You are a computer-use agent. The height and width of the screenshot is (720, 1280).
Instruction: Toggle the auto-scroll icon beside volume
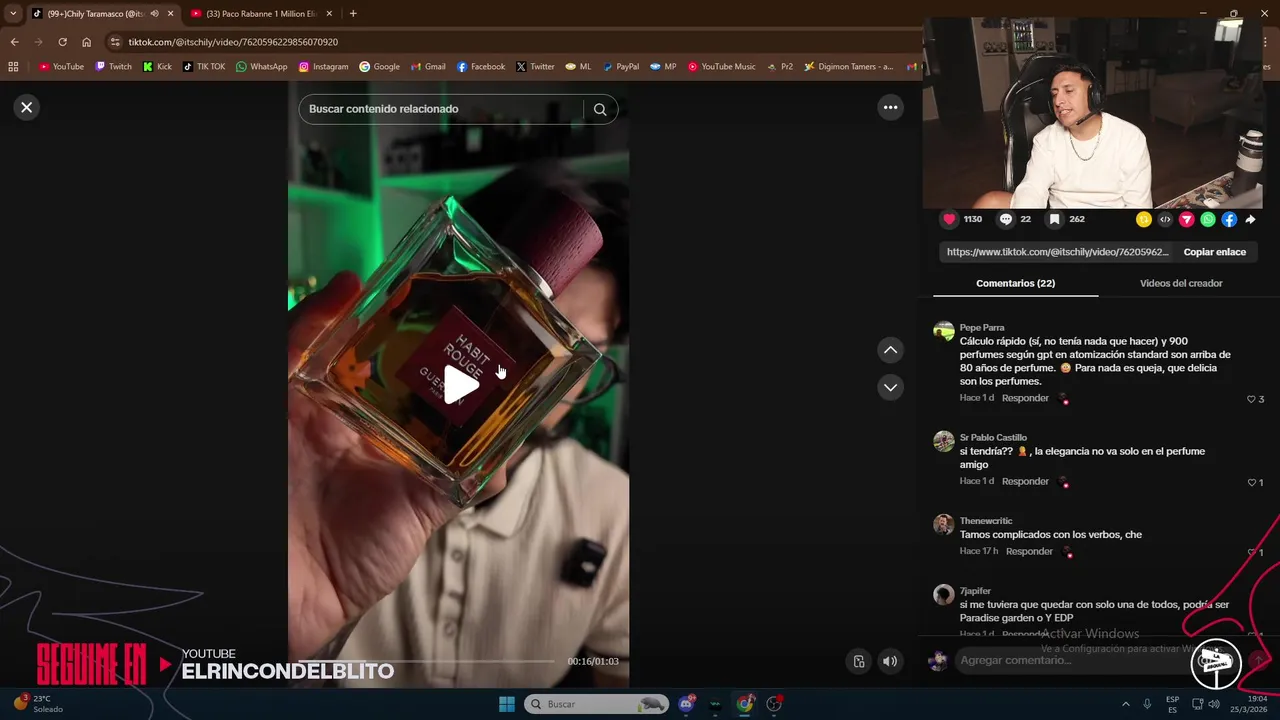tap(859, 661)
